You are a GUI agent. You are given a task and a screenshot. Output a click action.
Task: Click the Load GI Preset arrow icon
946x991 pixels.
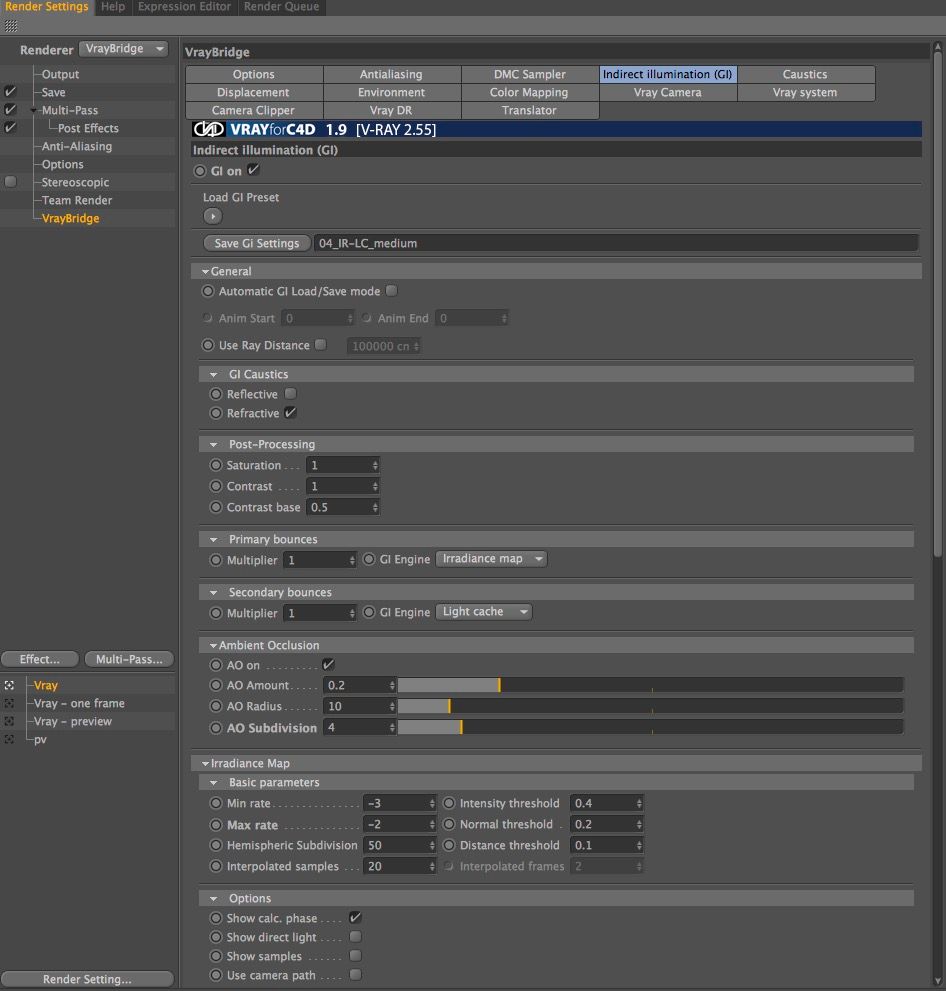(x=212, y=216)
